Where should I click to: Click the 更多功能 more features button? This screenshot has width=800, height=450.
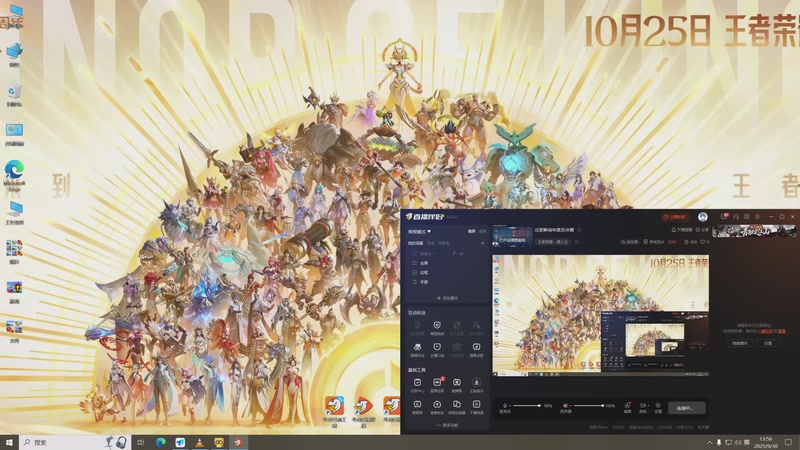[447, 425]
